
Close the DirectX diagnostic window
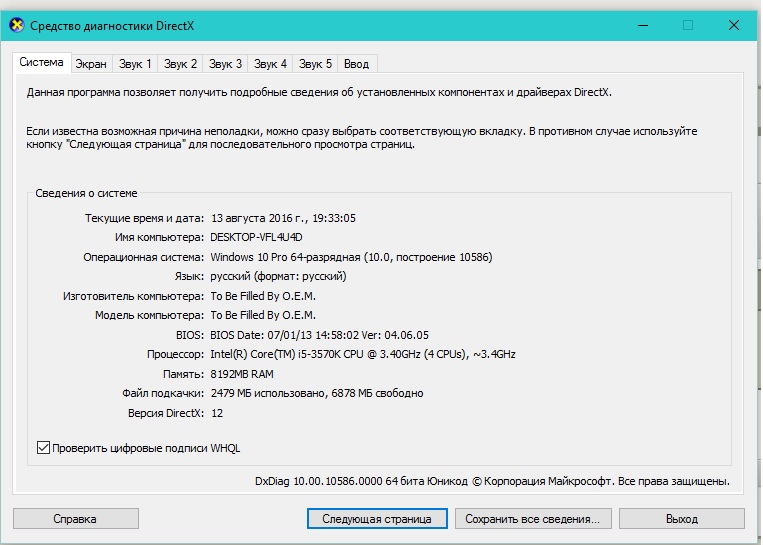734,25
